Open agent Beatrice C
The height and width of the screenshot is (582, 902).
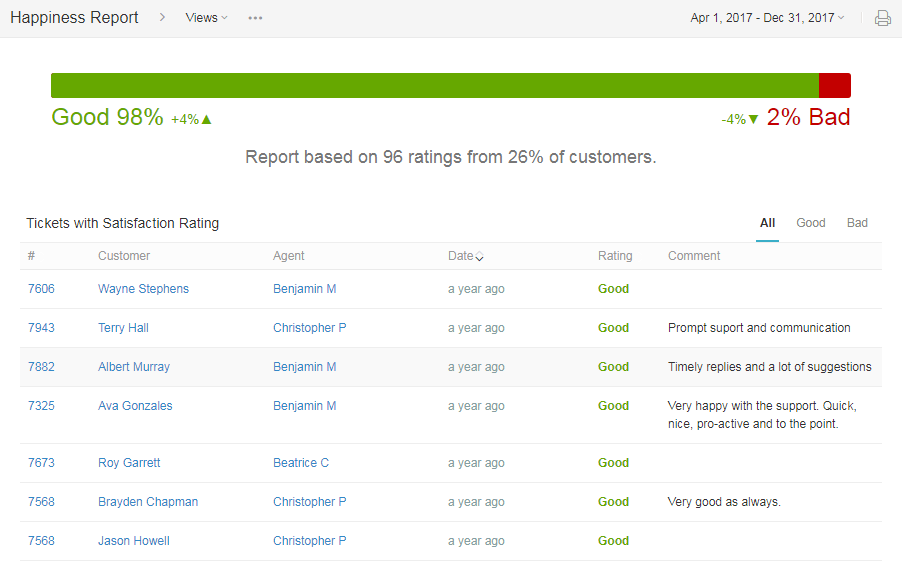coord(301,463)
